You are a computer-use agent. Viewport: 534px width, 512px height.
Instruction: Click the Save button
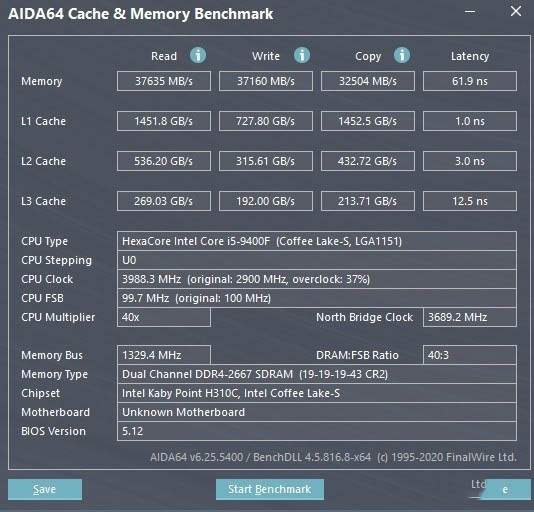(45, 490)
